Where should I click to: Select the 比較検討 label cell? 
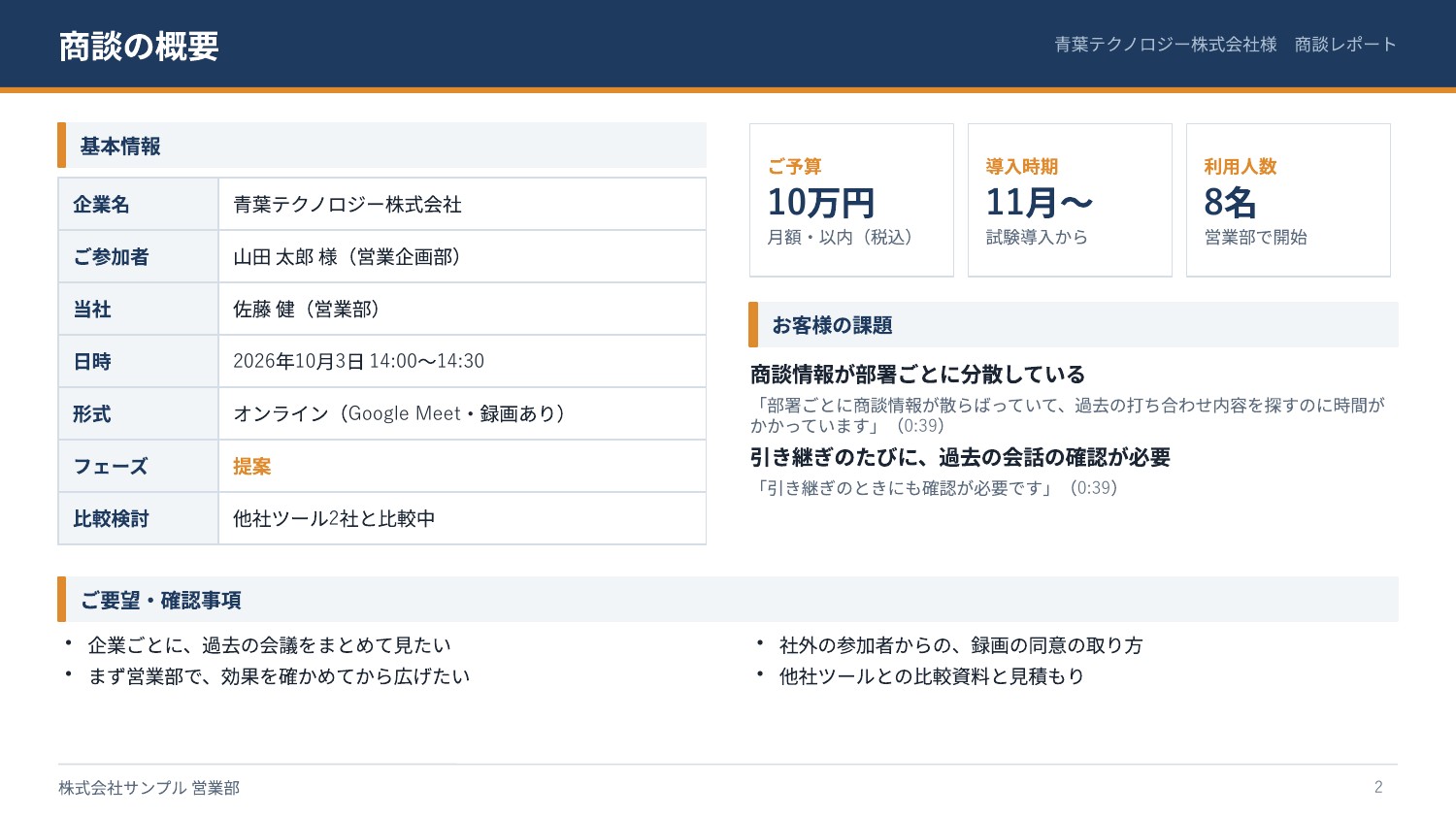click(x=139, y=519)
